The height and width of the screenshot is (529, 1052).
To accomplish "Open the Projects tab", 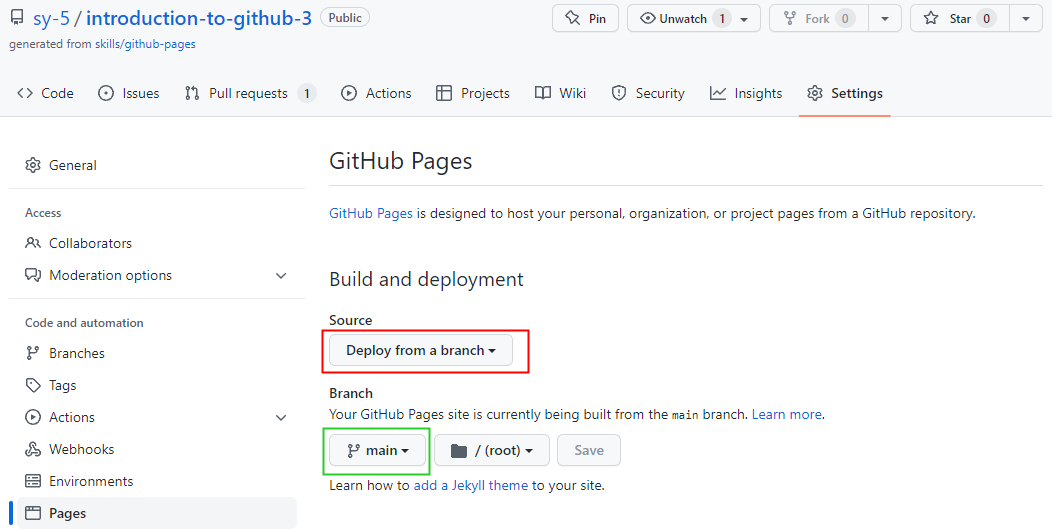I will coord(473,93).
